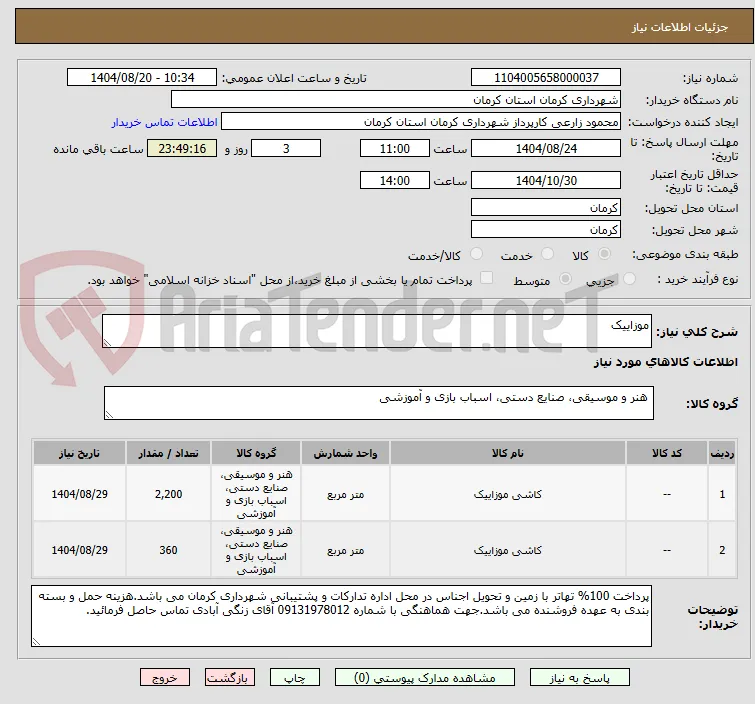This screenshot has height=704, width=755.
Task: Click the 'اطلاعات کالاهای مورد نیاز' section title
Action: click(665, 362)
